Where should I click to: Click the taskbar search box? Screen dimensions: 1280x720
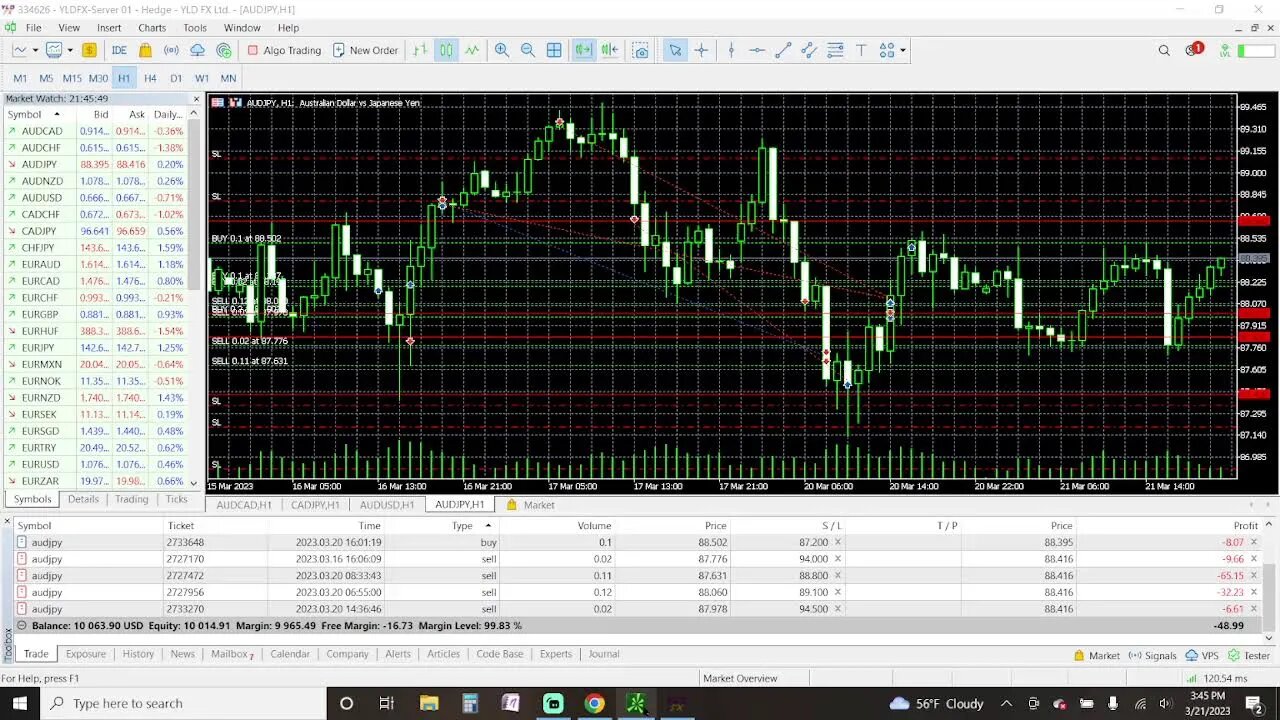[183, 704]
